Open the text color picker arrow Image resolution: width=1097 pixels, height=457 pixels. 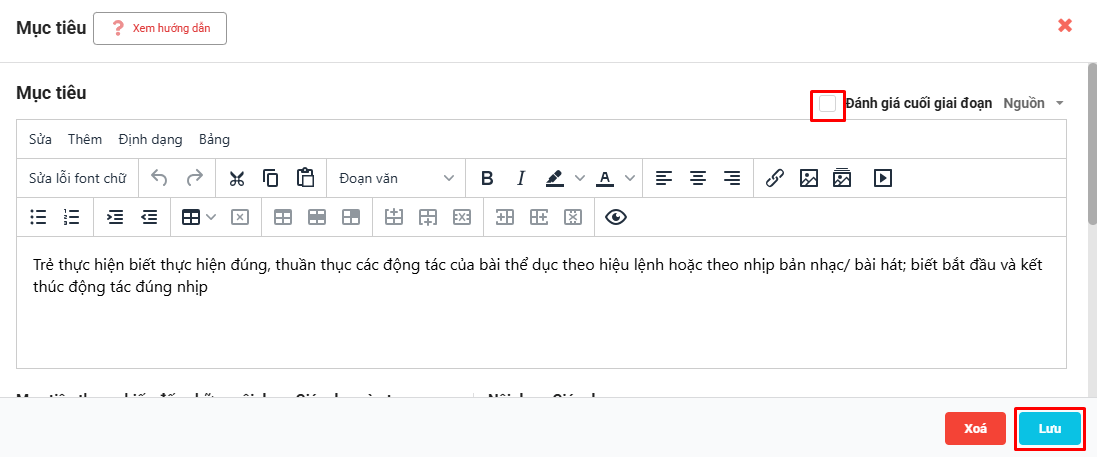(629, 178)
